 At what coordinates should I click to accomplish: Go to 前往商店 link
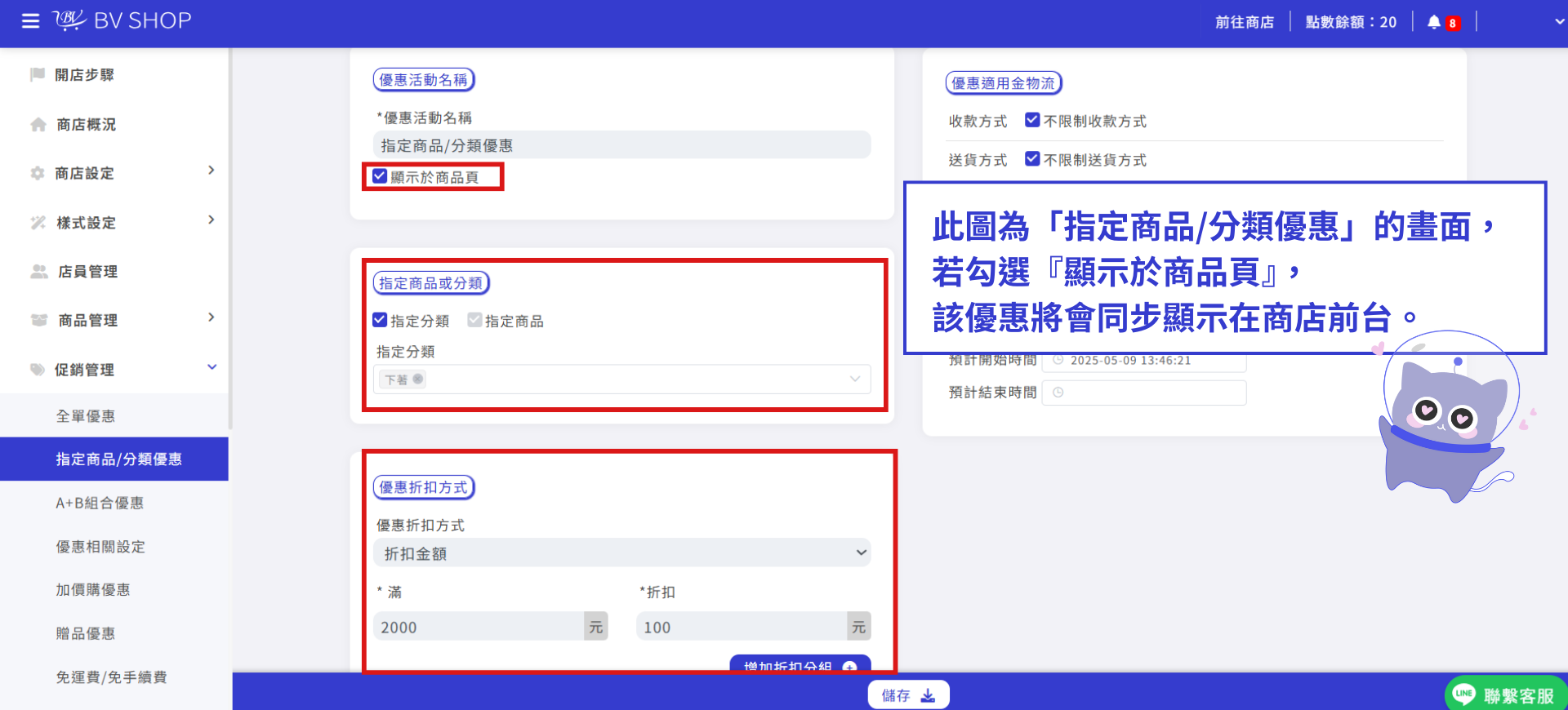click(1245, 22)
